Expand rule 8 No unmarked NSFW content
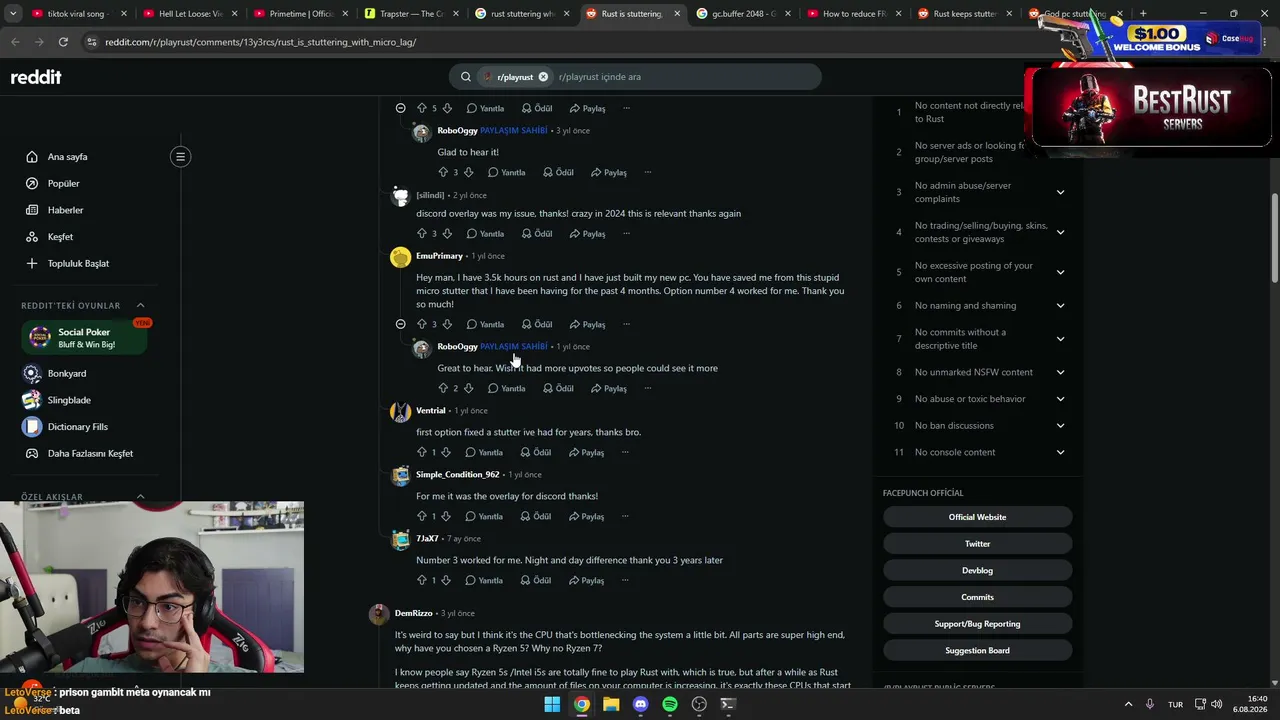The height and width of the screenshot is (720, 1280). [x=1060, y=372]
